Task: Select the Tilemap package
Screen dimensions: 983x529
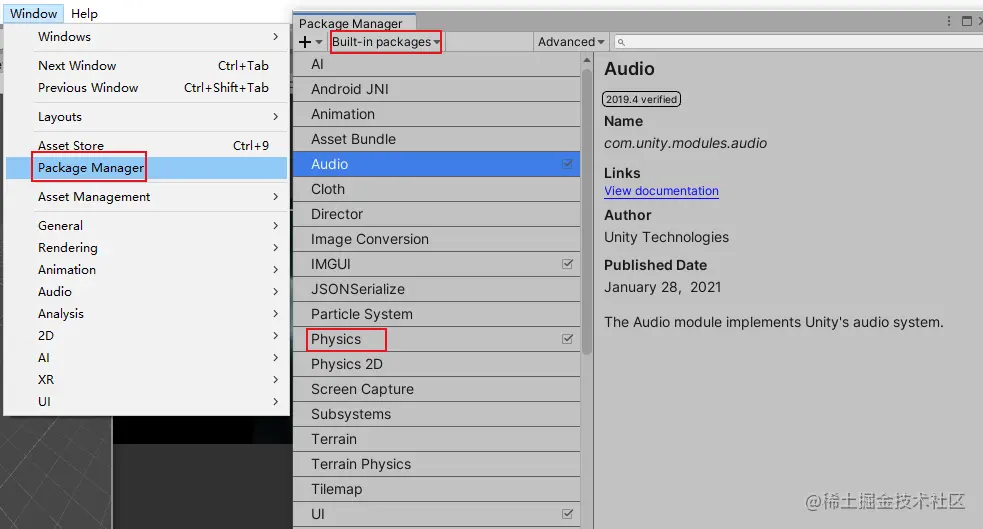Action: click(x=436, y=490)
